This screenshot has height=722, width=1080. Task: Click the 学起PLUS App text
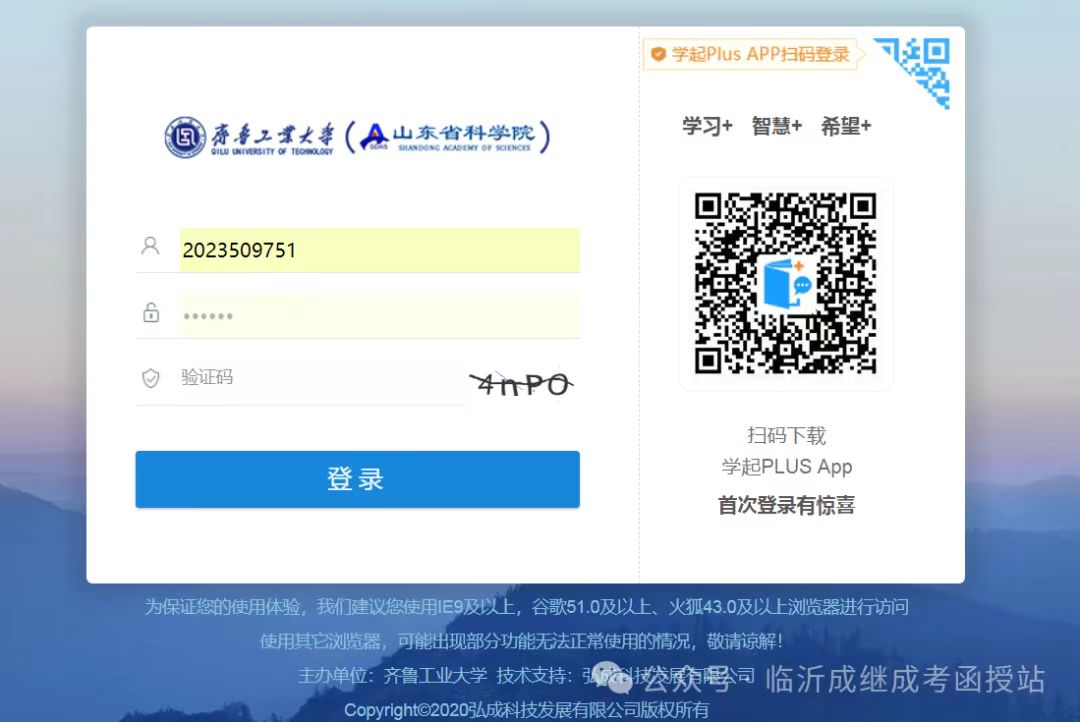click(787, 466)
